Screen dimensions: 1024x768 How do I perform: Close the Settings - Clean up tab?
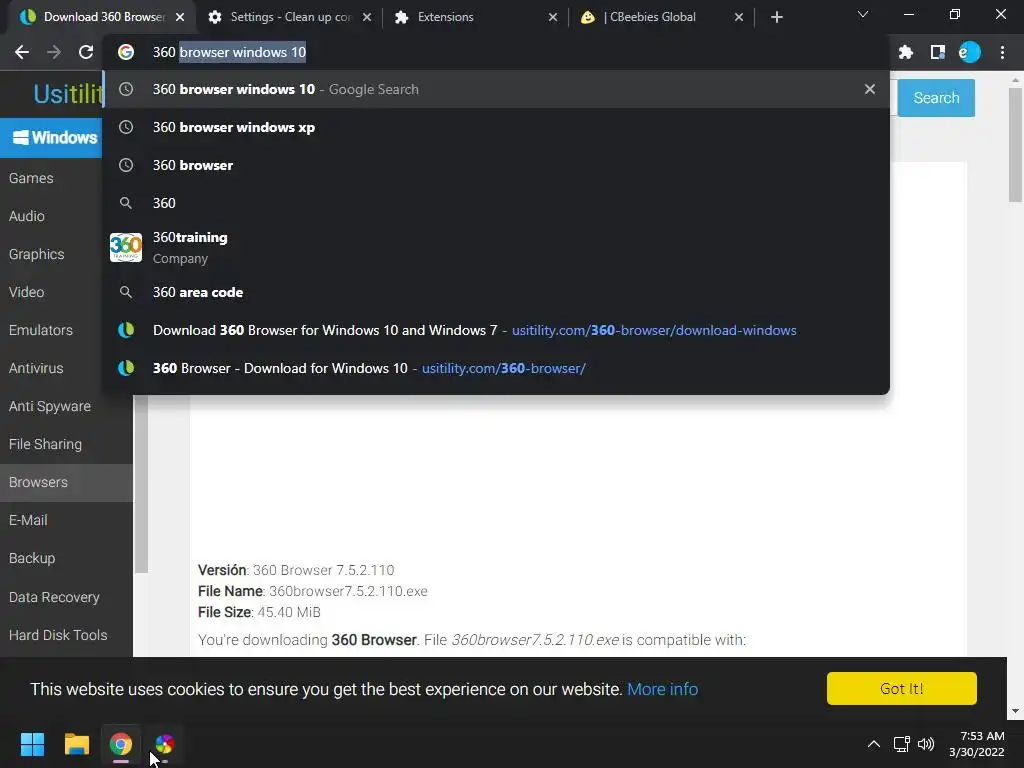point(367,17)
